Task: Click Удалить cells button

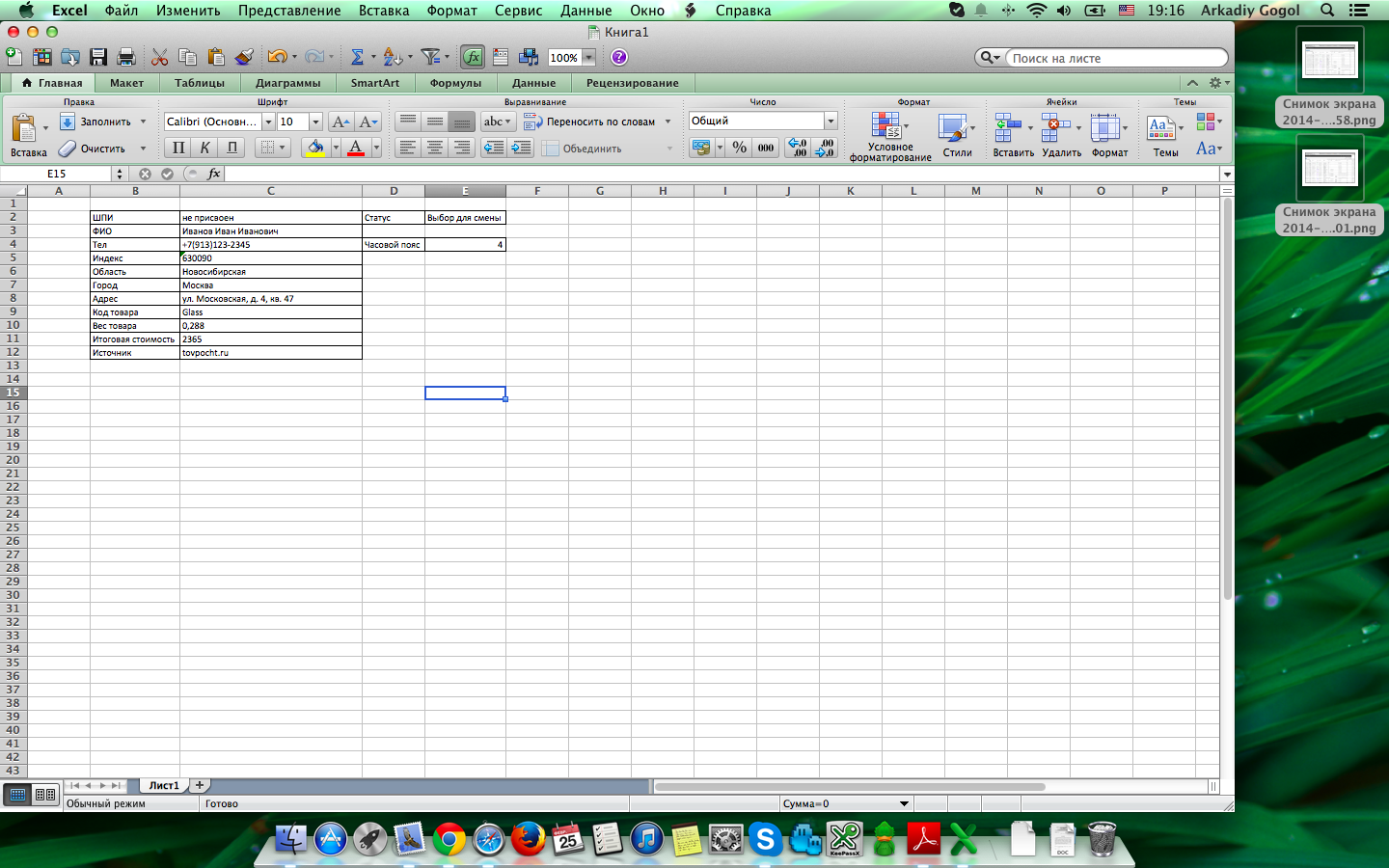Action: click(1061, 137)
